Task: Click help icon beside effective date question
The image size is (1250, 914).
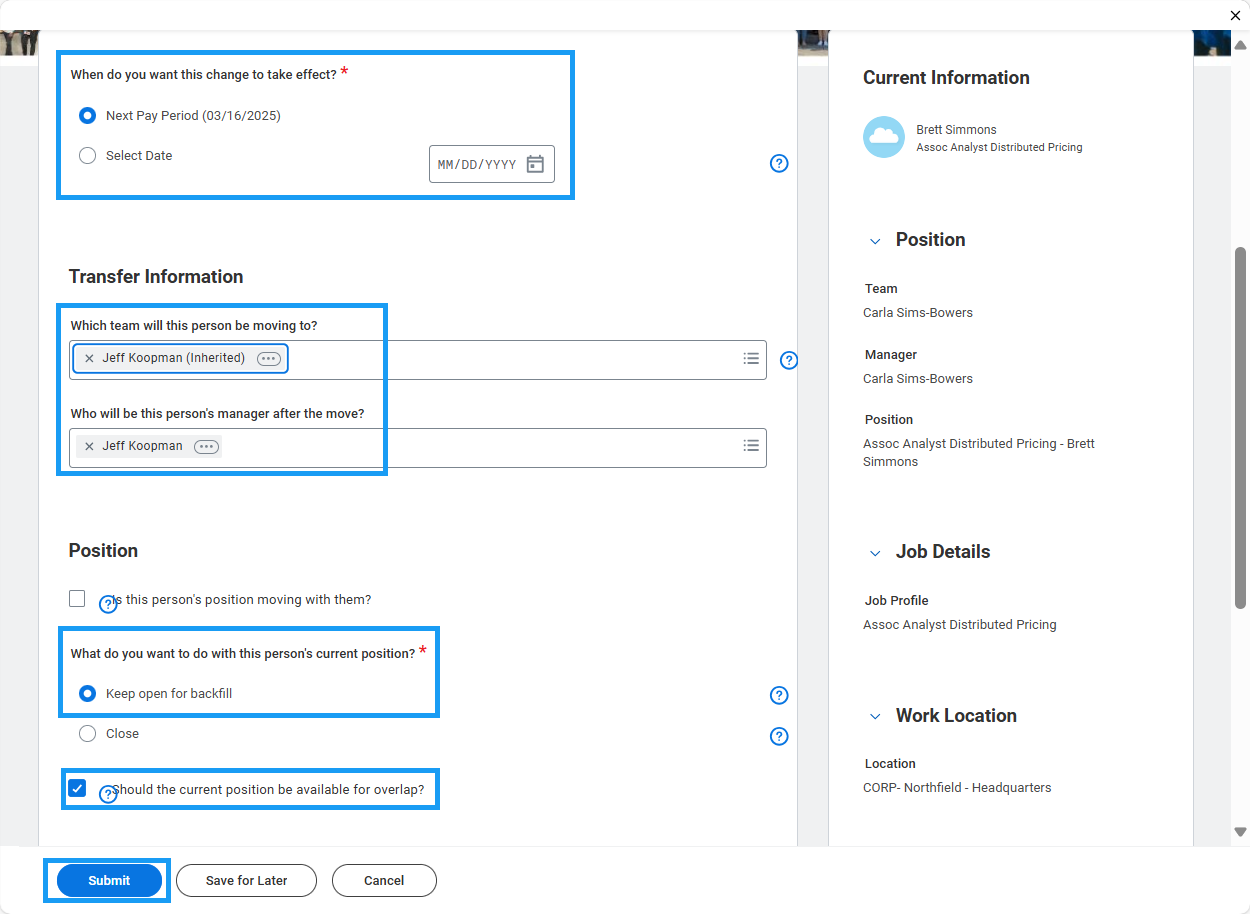Action: [x=779, y=164]
